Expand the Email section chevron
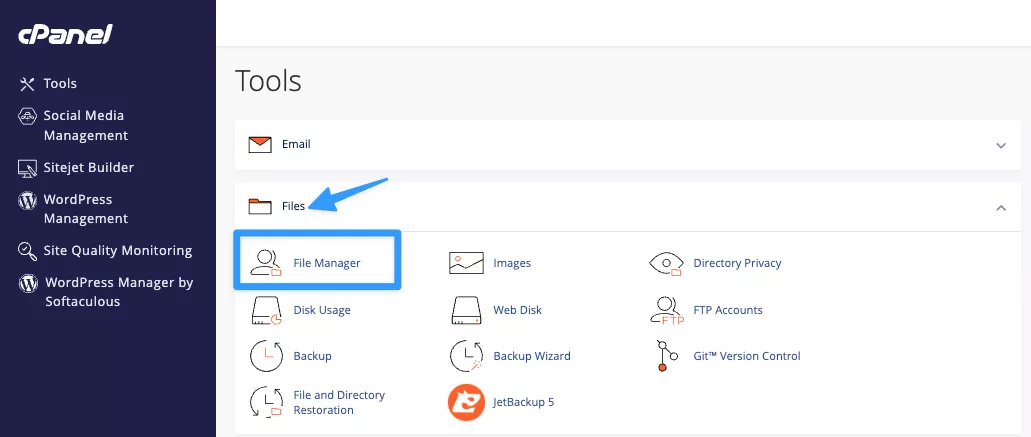 (1001, 145)
